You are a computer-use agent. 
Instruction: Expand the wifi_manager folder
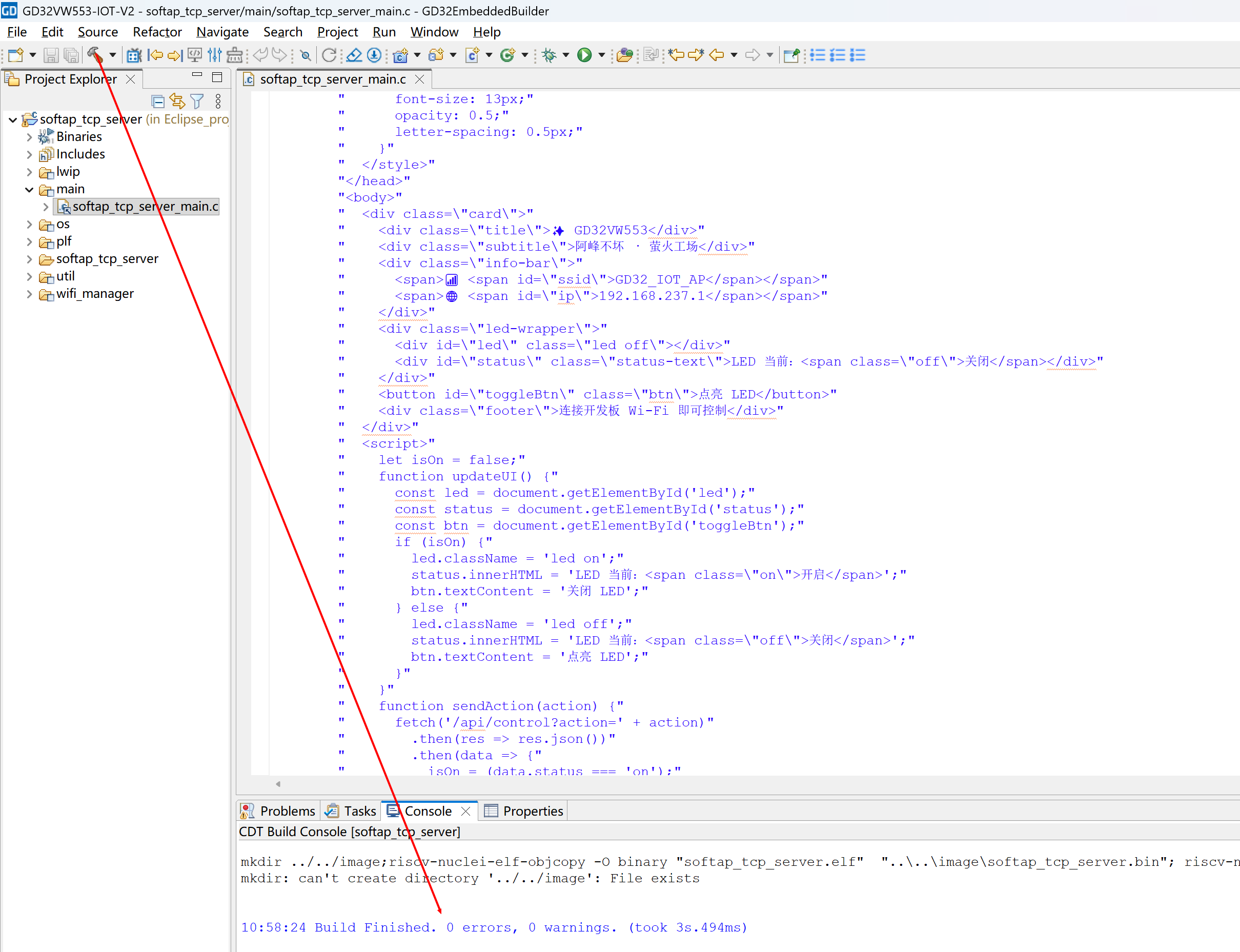click(x=29, y=295)
